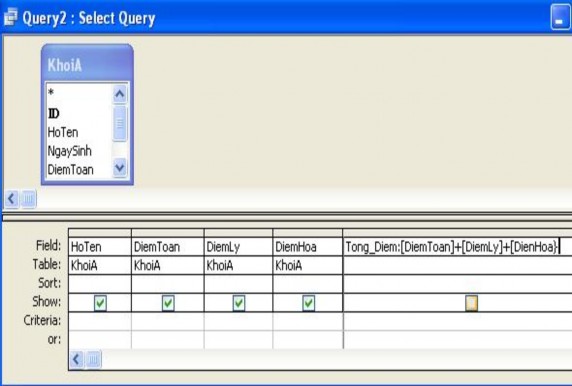
Task: Click the KhoiA list scroll up arrow
Action: 120,94
